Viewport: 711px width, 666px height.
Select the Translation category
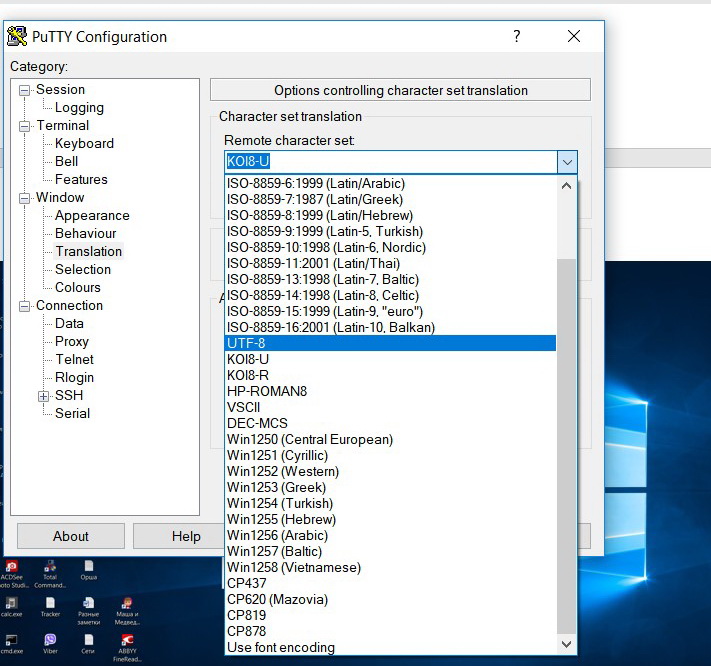(x=89, y=251)
